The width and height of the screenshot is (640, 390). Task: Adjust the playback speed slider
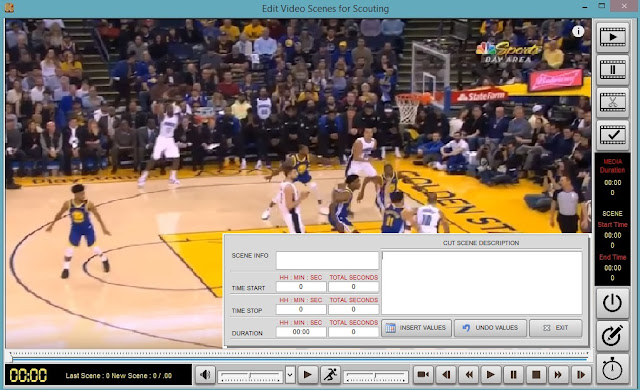(376, 376)
